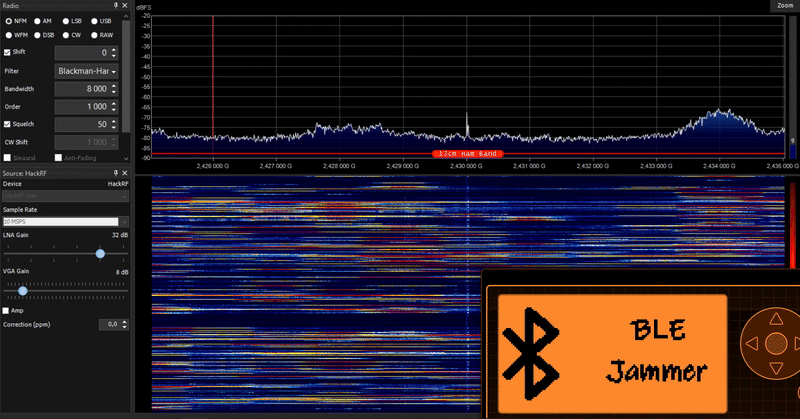Decrease the Bandwidth value with down stepper
This screenshot has height=419, width=800.
[x=114, y=92]
